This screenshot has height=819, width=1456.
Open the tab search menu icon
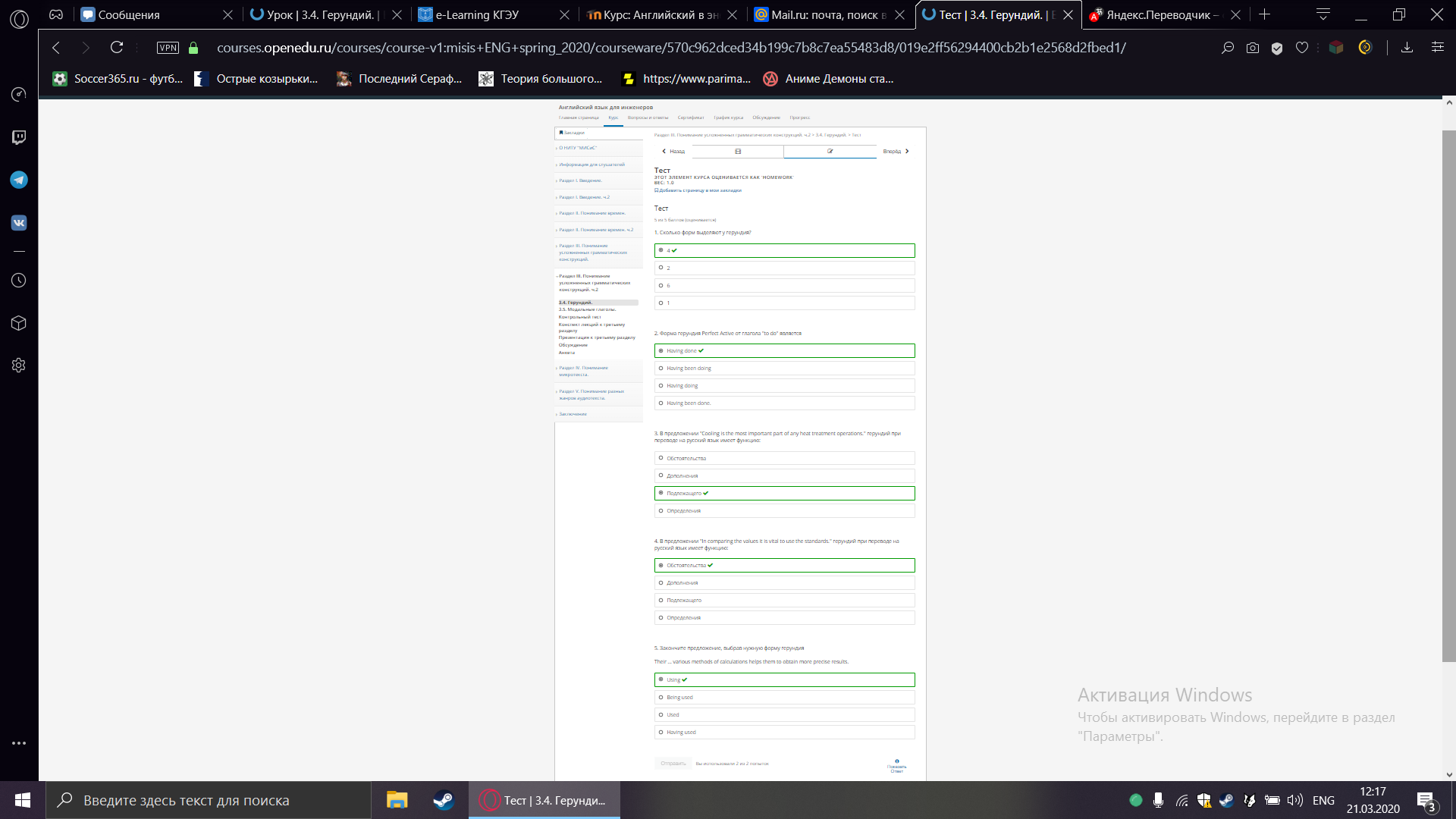click(1323, 14)
